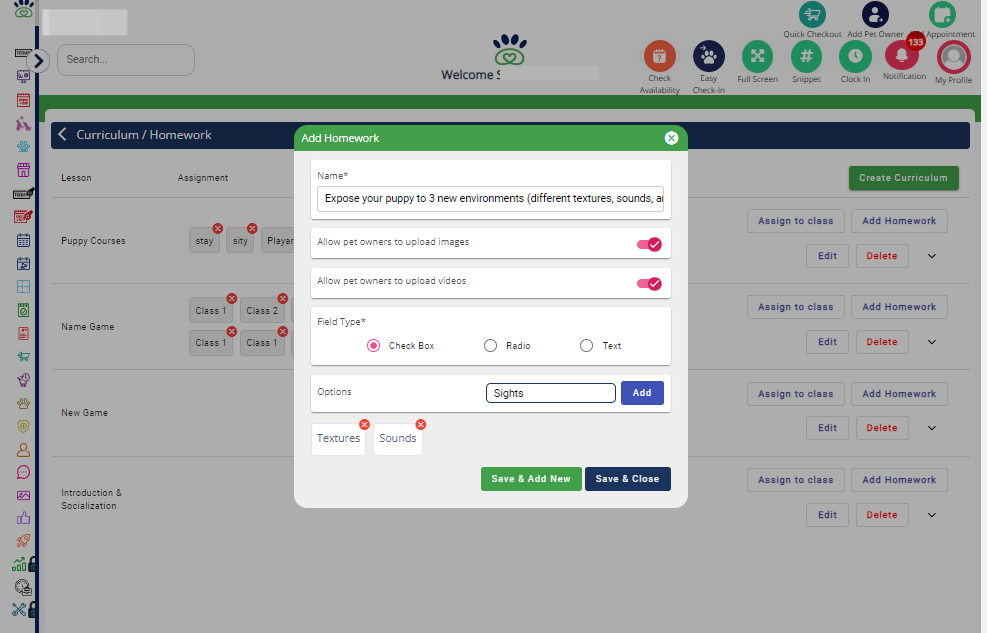The width and height of the screenshot is (987, 633).
Task: Click Delete for Puppy Courses
Action: 882,256
